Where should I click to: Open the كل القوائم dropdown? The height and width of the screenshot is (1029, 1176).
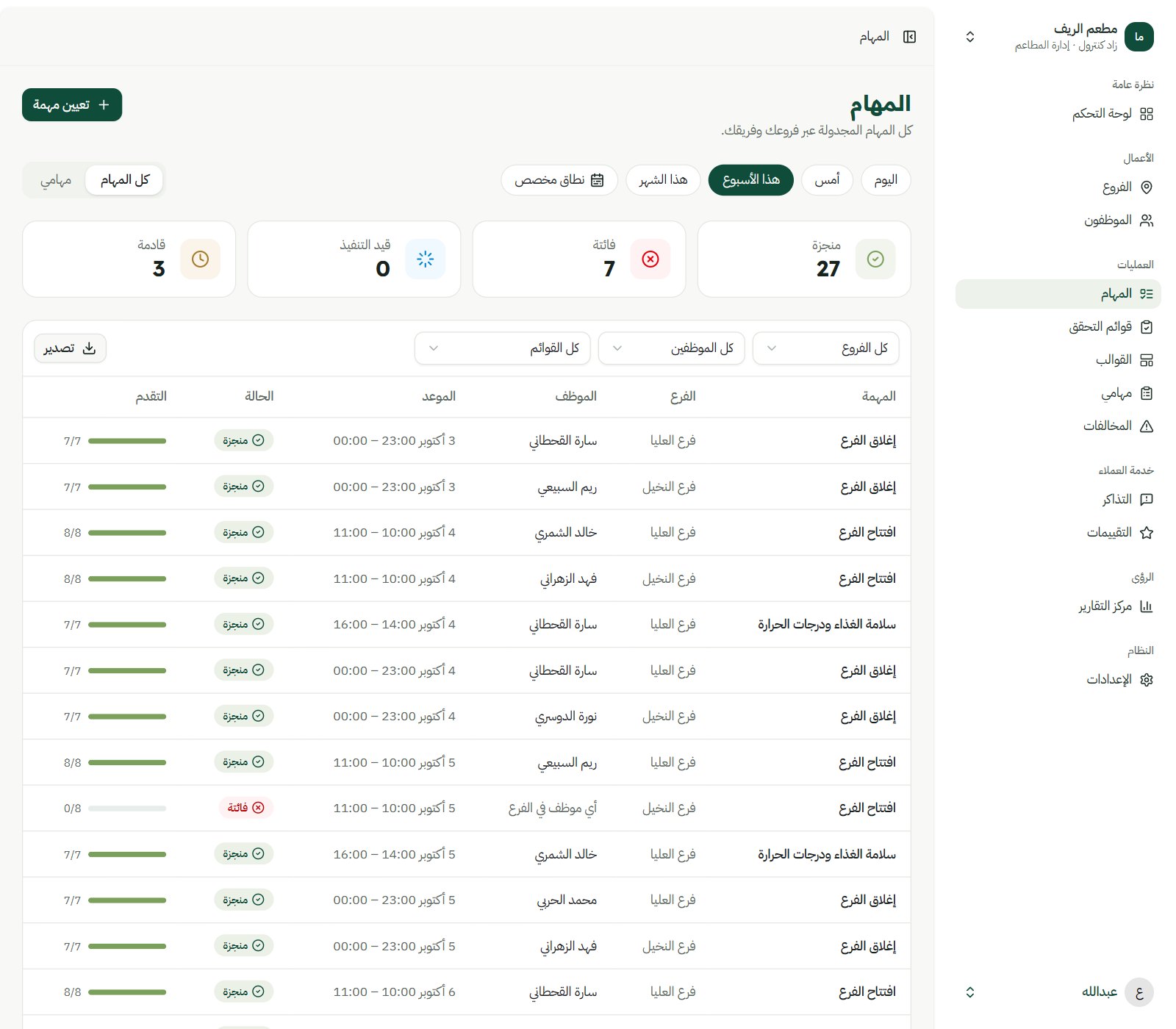click(x=503, y=348)
